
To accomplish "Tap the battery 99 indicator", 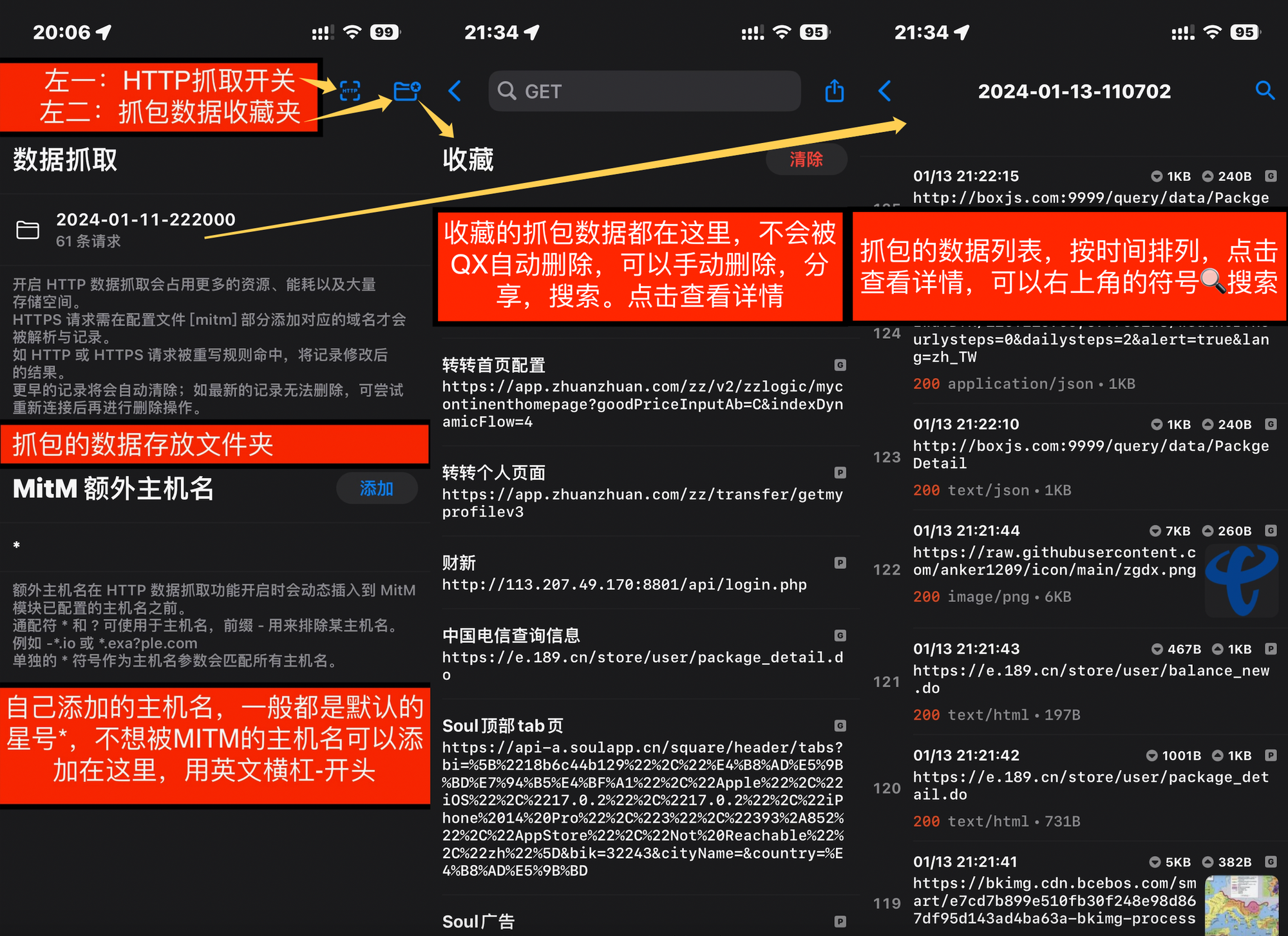I will 384,32.
